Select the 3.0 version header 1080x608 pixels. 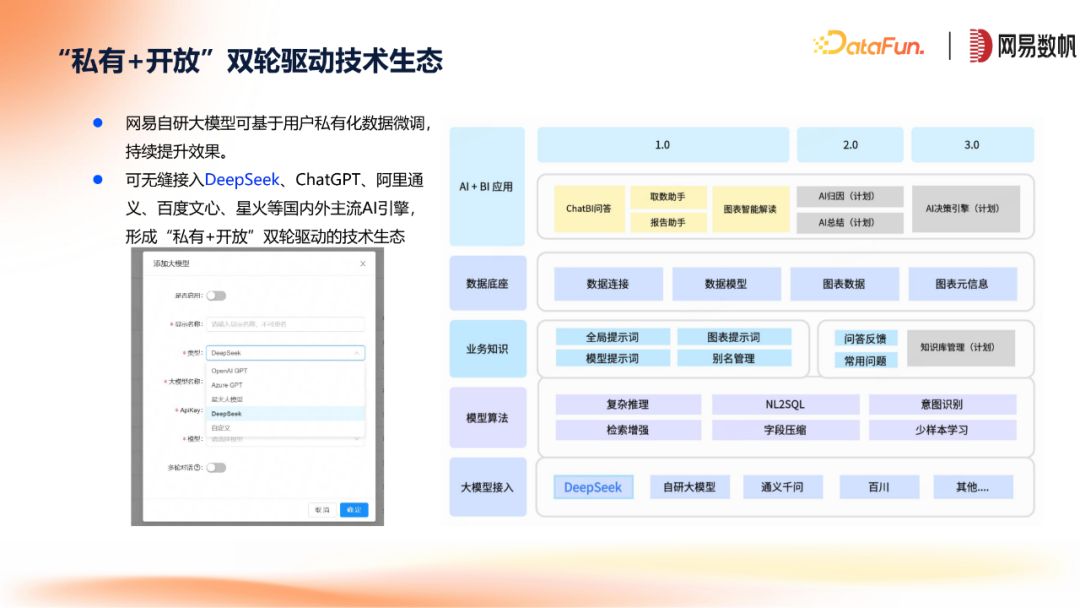pyautogui.click(x=972, y=145)
